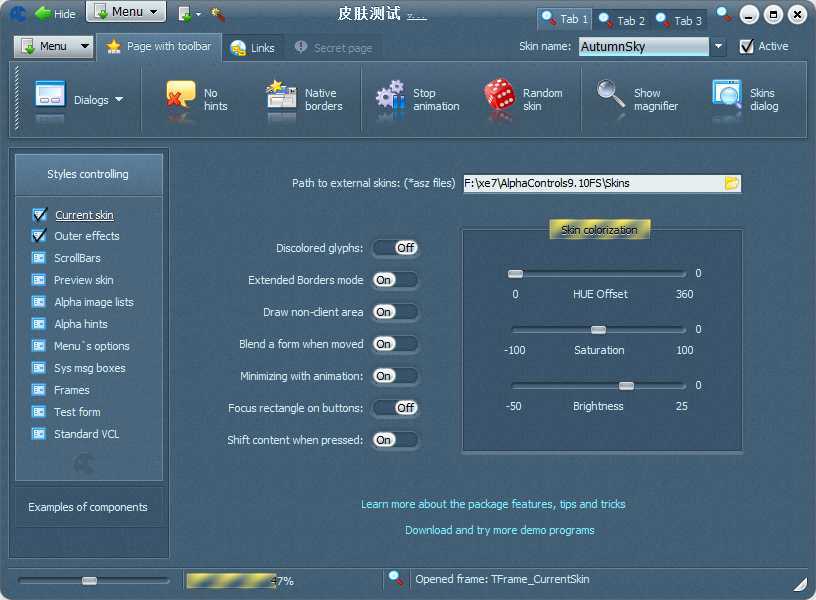816x600 pixels.
Task: Click the green Hide arrow icon
Action: (x=43, y=14)
